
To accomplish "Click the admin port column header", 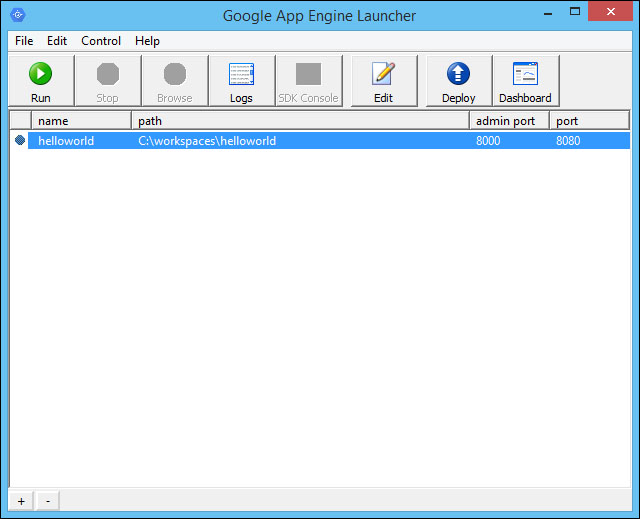I will point(509,121).
